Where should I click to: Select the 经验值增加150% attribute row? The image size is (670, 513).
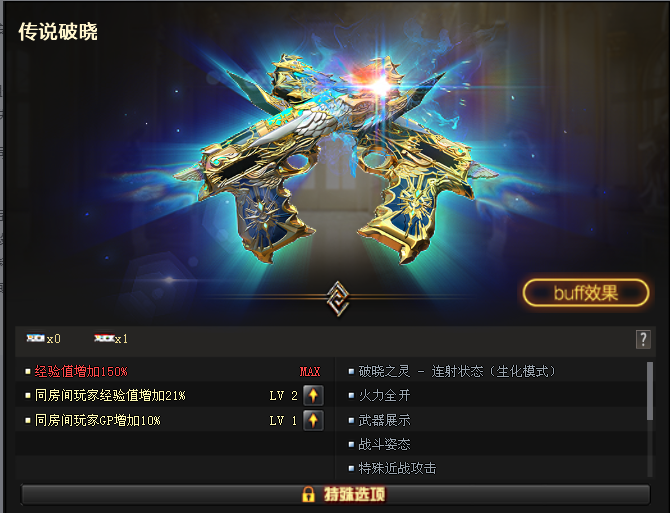175,371
